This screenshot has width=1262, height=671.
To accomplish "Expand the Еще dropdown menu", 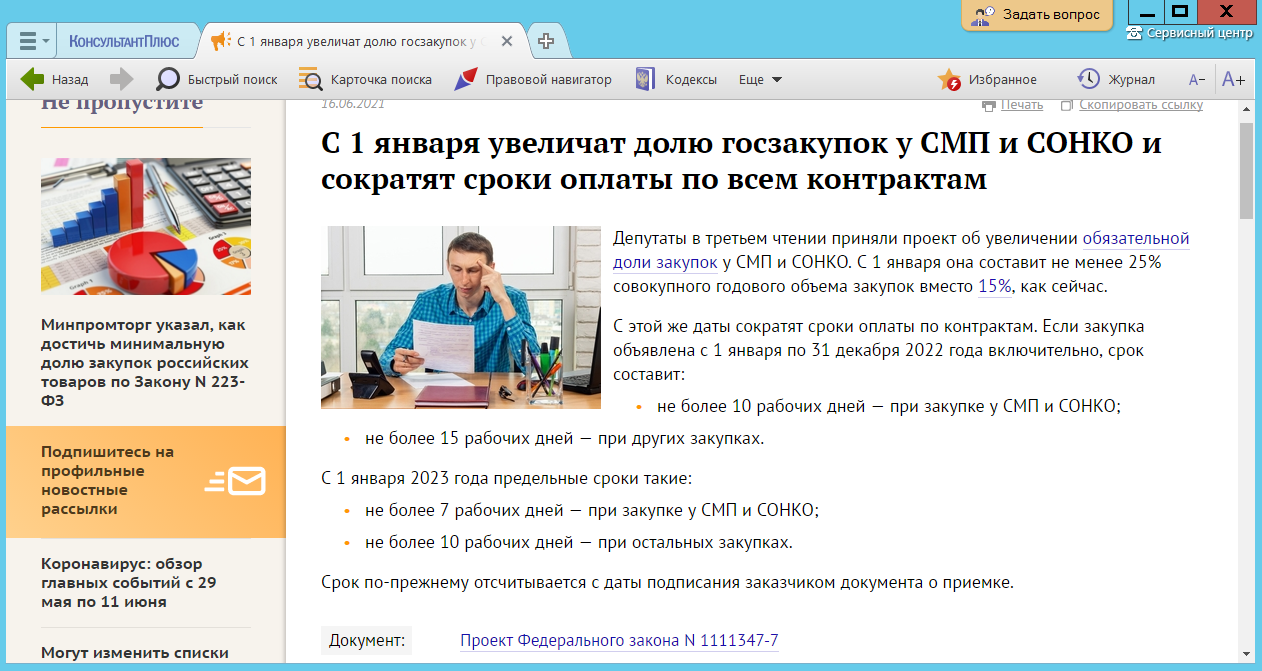I will (760, 79).
